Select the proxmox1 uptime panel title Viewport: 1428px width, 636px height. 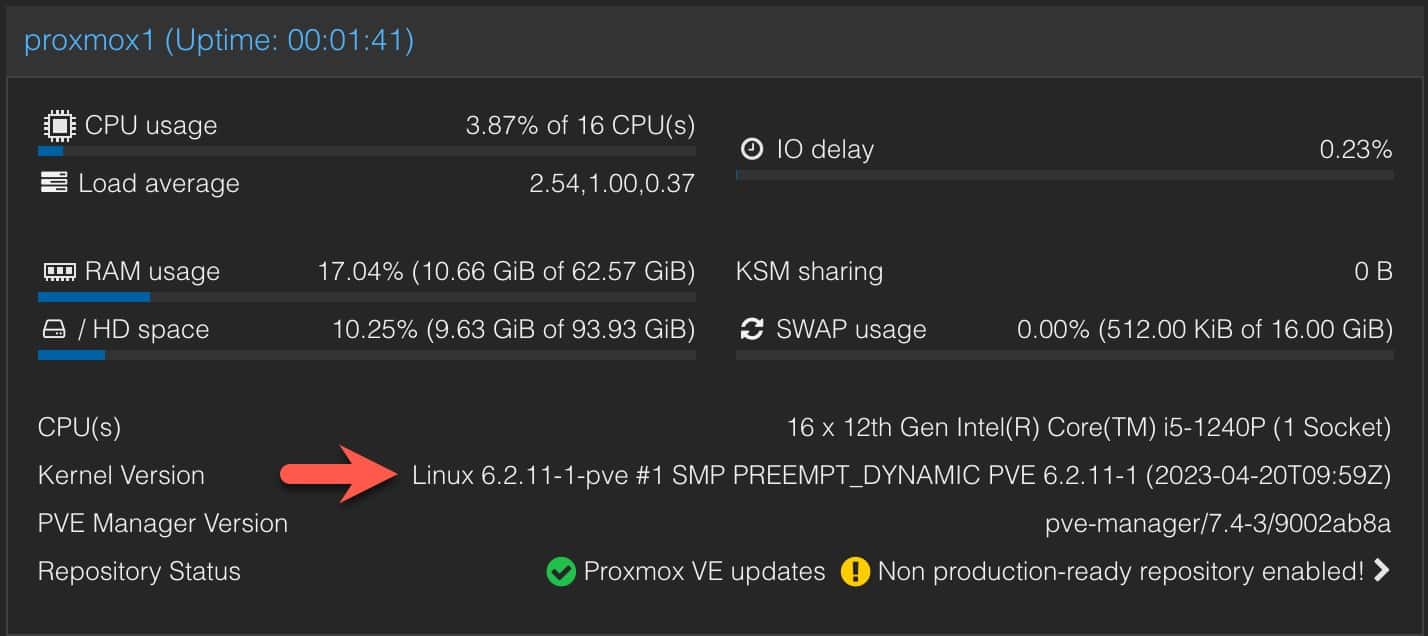click(x=219, y=41)
